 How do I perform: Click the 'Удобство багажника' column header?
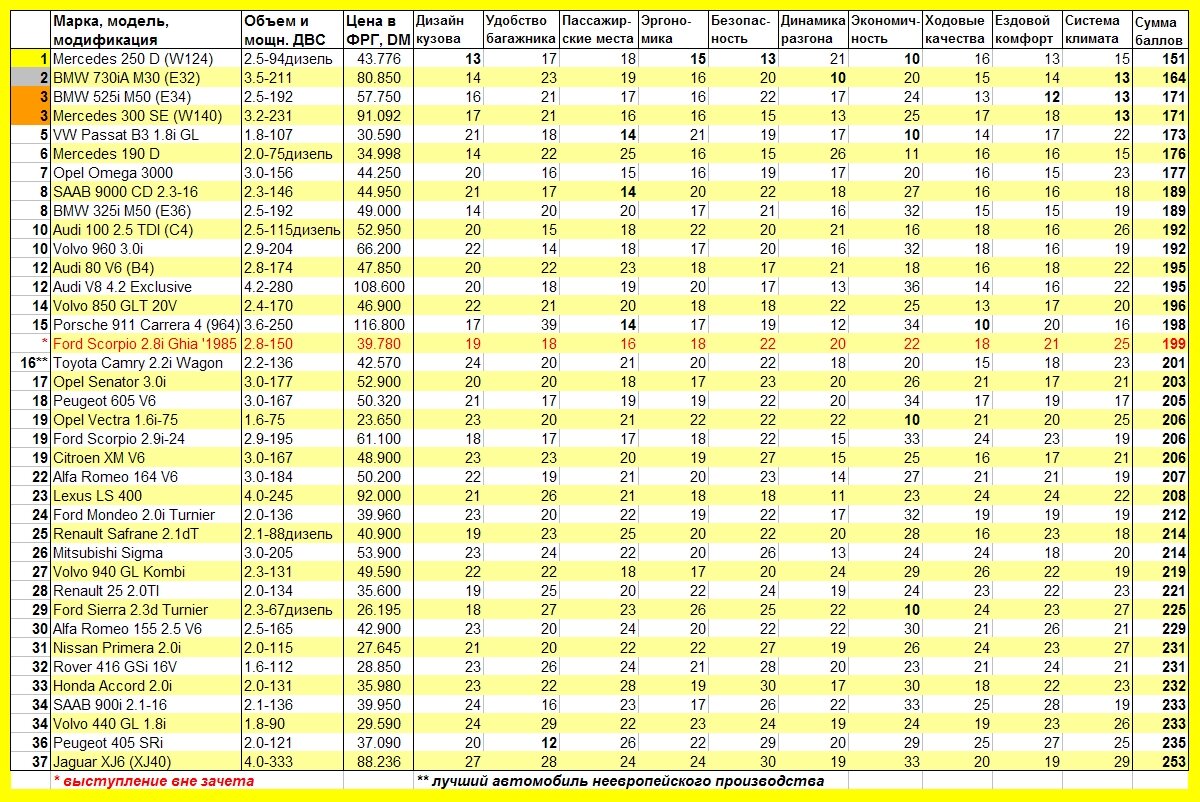click(520, 30)
